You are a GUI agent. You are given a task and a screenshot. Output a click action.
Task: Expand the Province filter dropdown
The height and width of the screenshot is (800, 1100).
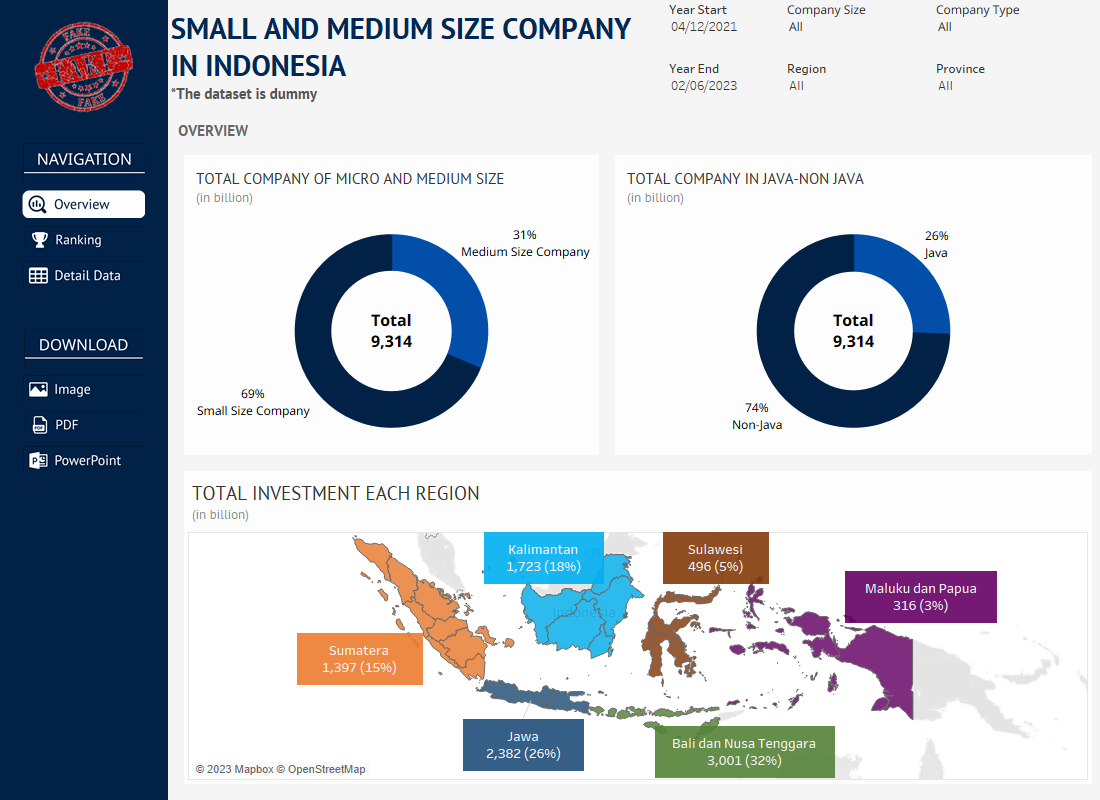tap(990, 86)
